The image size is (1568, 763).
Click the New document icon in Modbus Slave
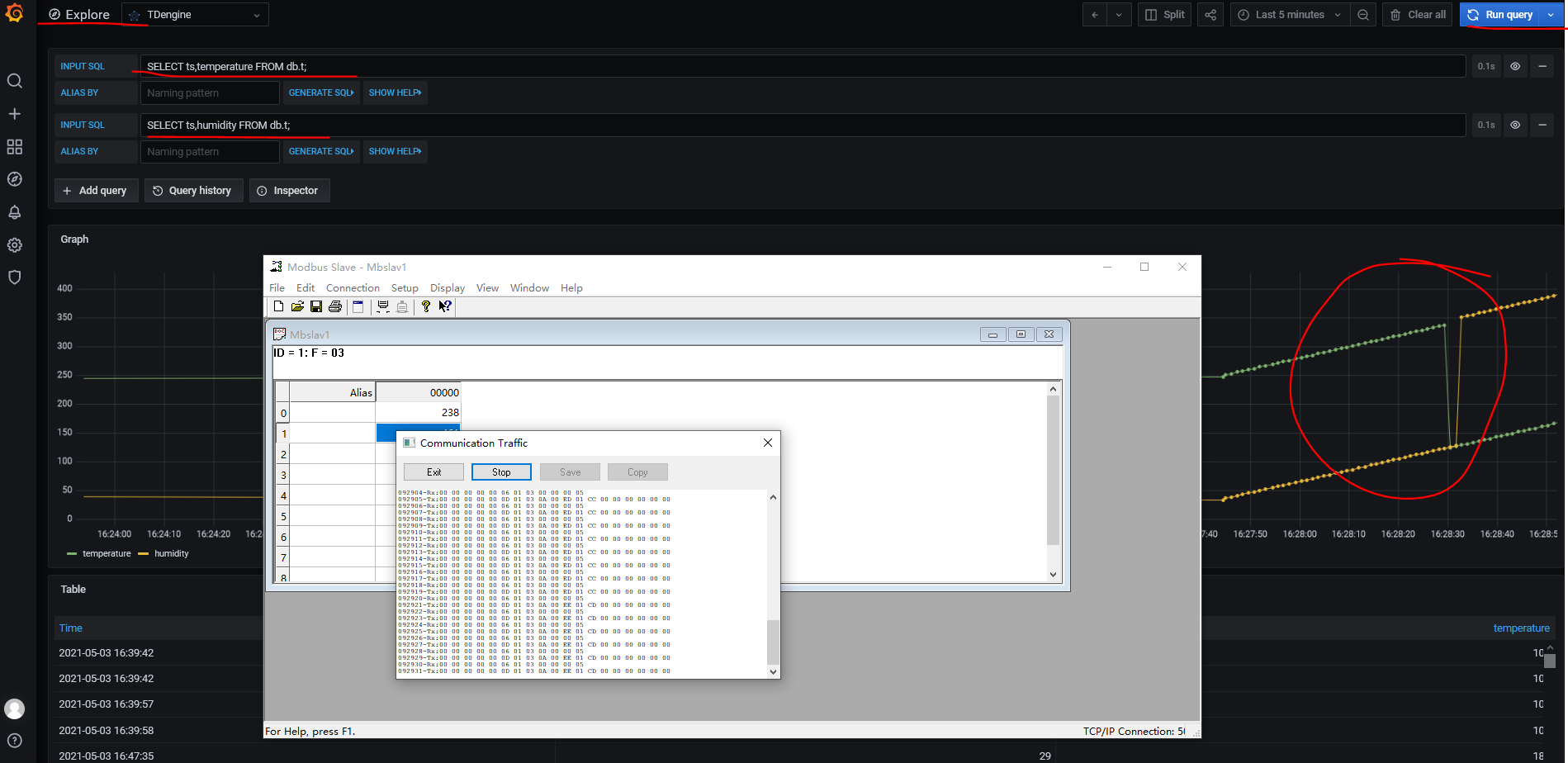click(278, 306)
